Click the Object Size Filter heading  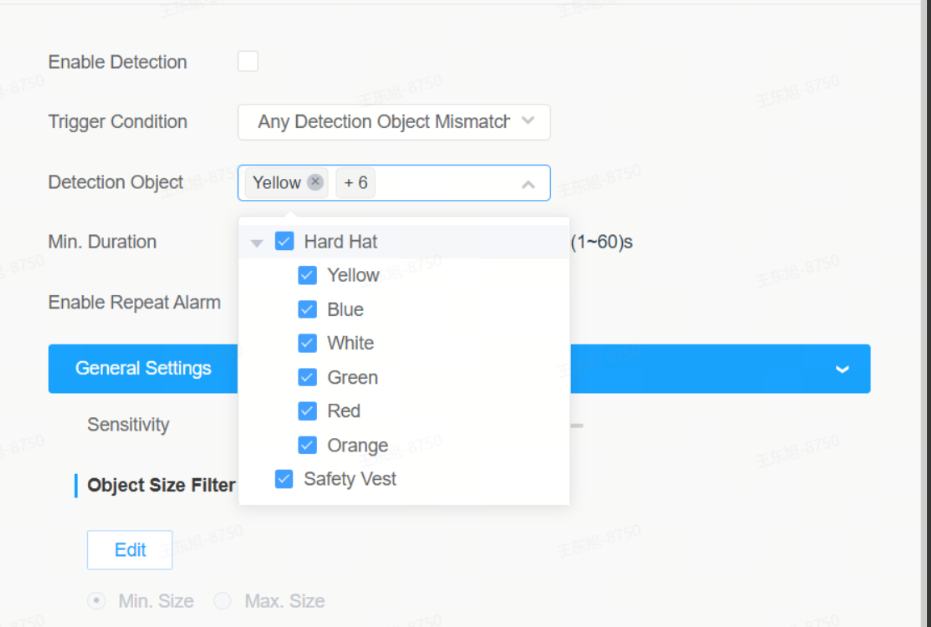(161, 485)
